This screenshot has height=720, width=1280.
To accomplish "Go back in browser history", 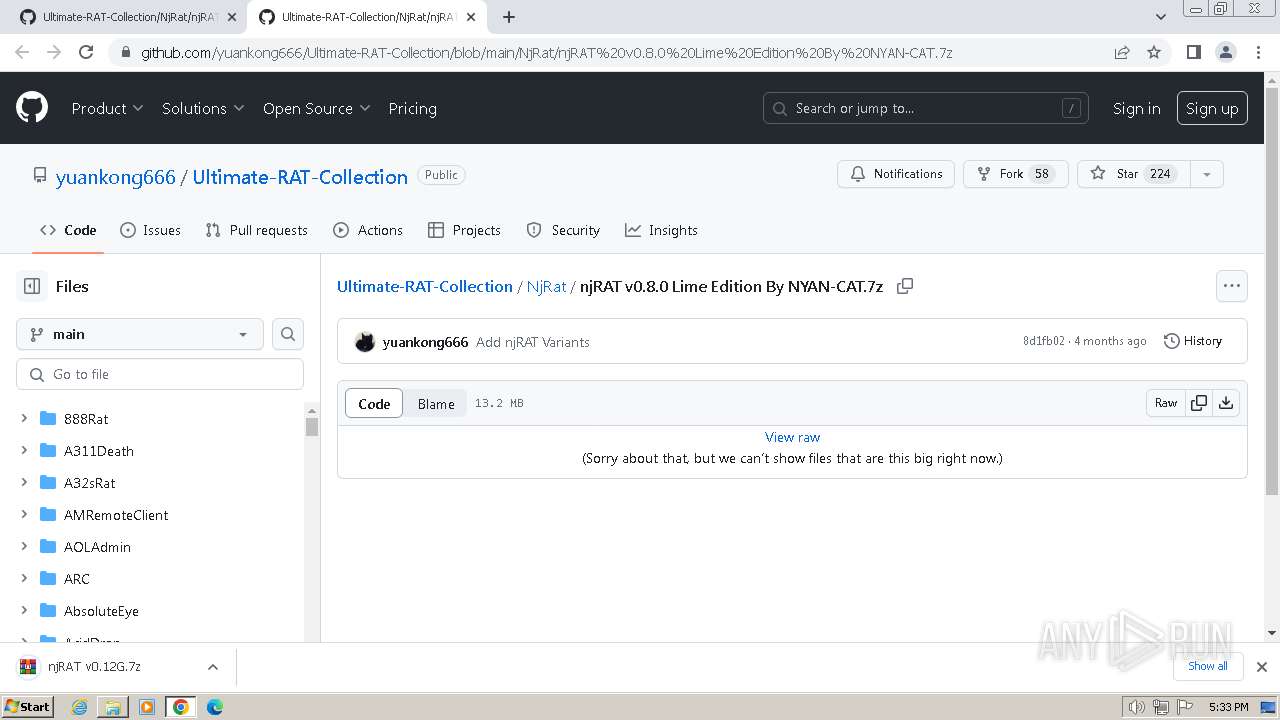I will [x=22, y=52].
